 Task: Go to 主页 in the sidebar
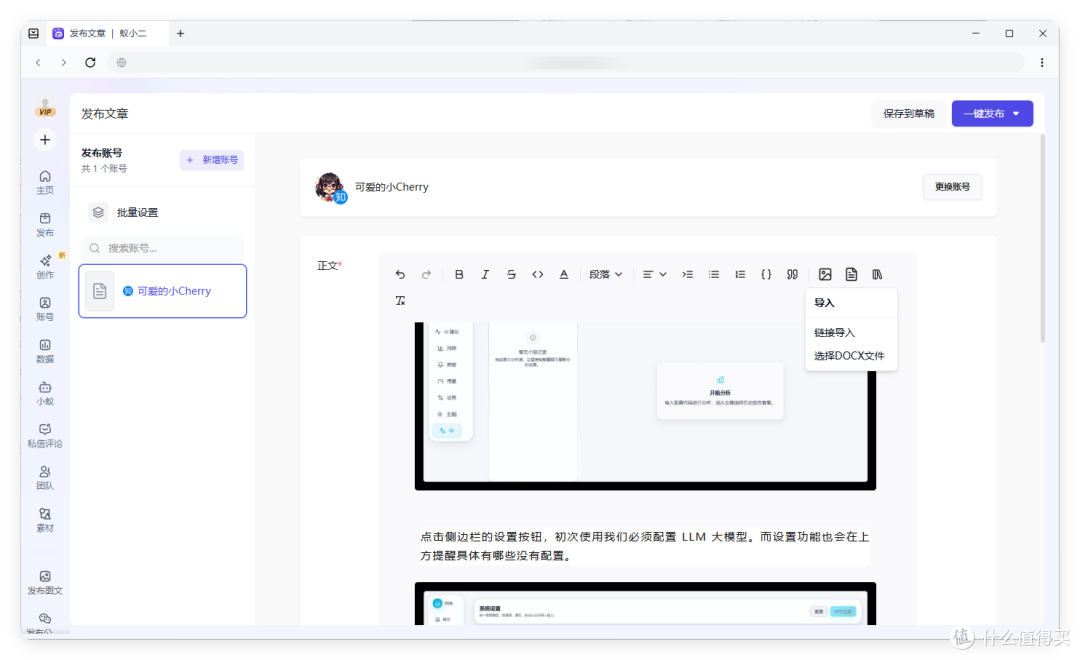pos(45,182)
